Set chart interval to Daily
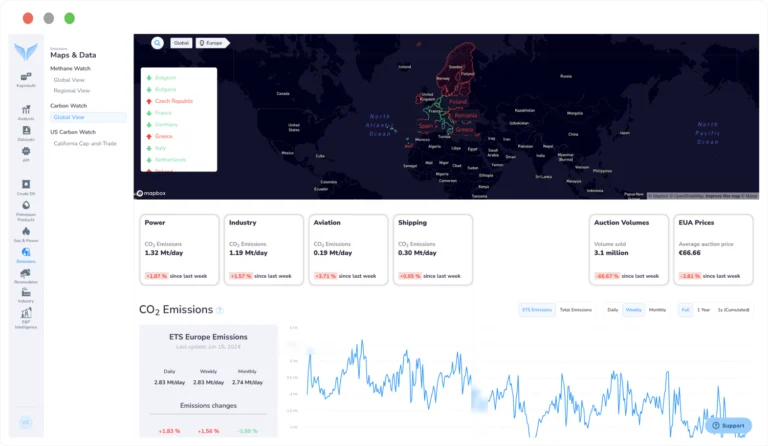The image size is (768, 446). (612, 310)
